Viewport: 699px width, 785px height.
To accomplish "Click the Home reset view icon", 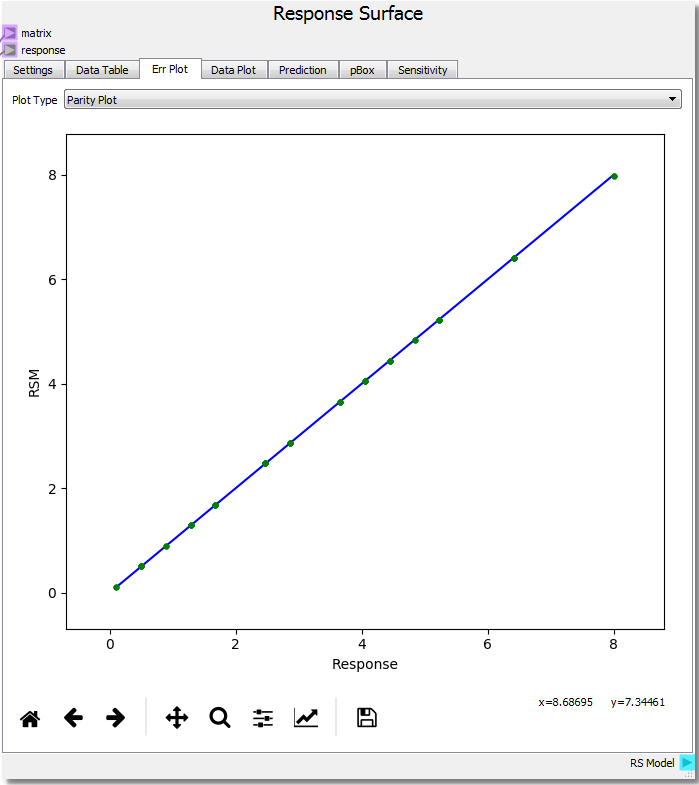I will click(x=30, y=718).
